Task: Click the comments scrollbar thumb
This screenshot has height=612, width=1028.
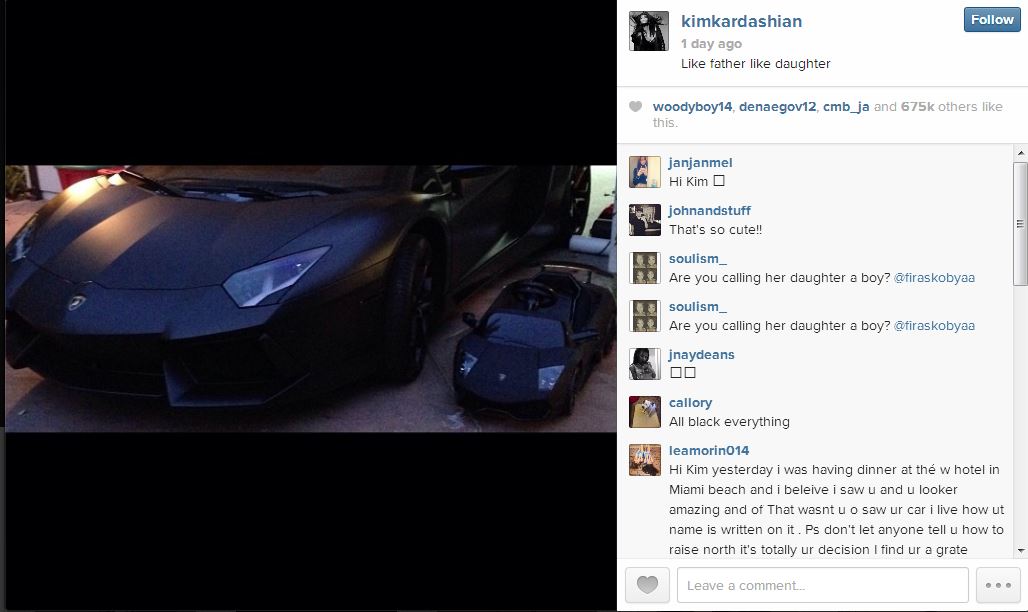Action: pos(1021,223)
